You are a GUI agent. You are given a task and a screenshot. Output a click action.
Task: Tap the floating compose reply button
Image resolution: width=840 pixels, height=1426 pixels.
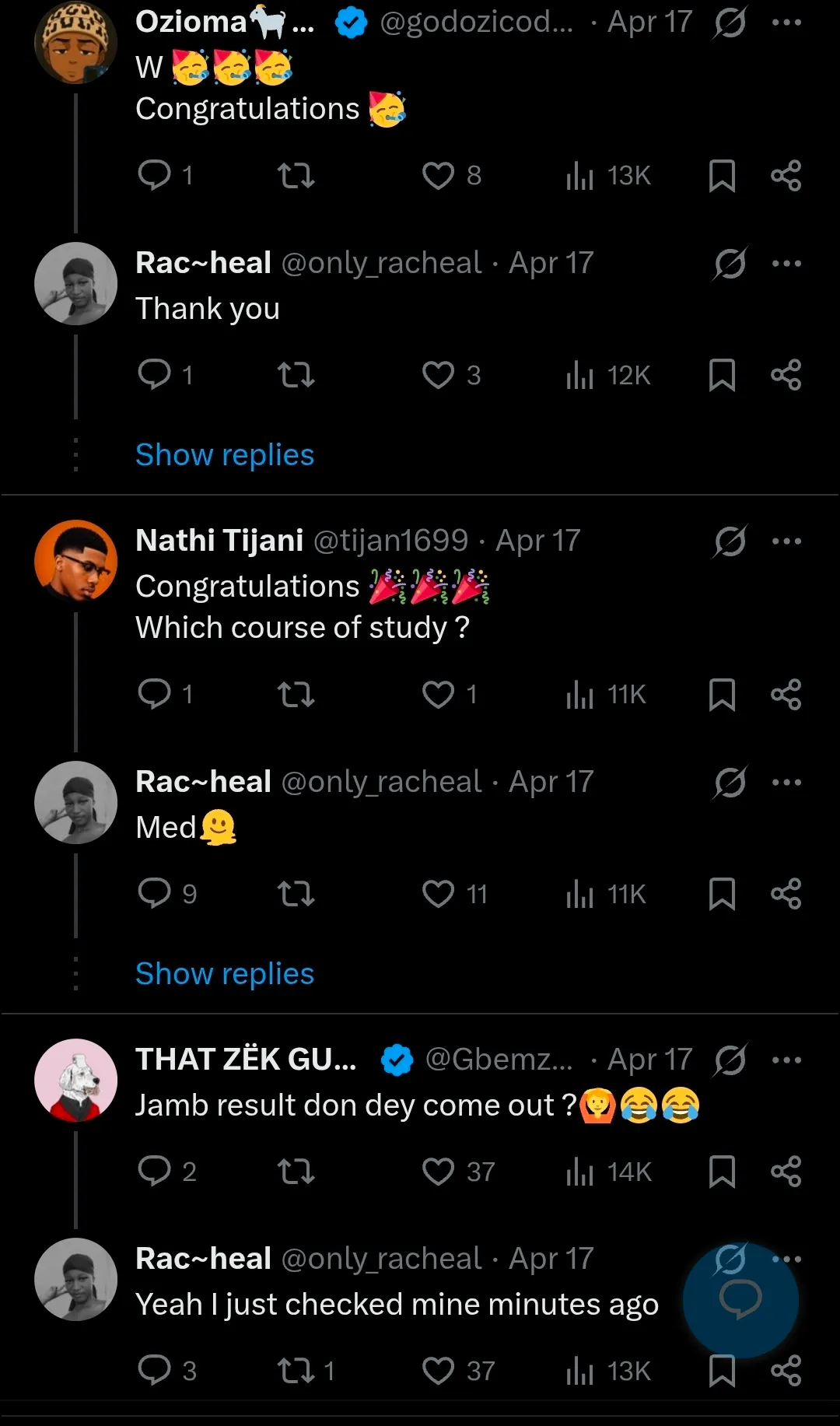click(x=740, y=1300)
